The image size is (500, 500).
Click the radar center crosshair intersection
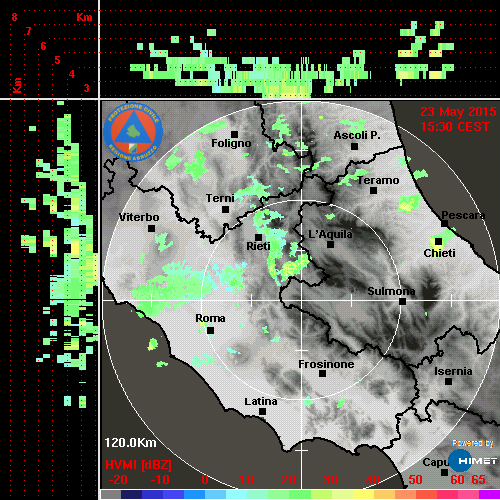pos(302,300)
